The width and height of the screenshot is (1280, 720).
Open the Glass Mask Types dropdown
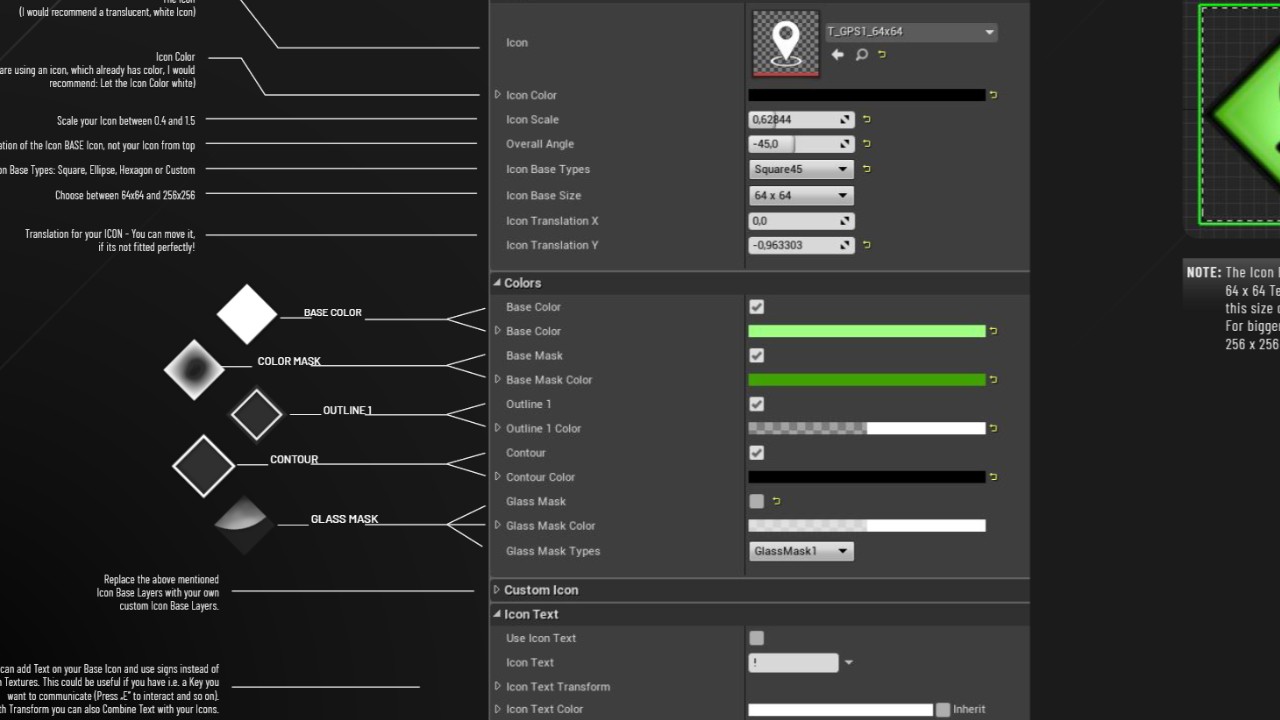tap(801, 551)
